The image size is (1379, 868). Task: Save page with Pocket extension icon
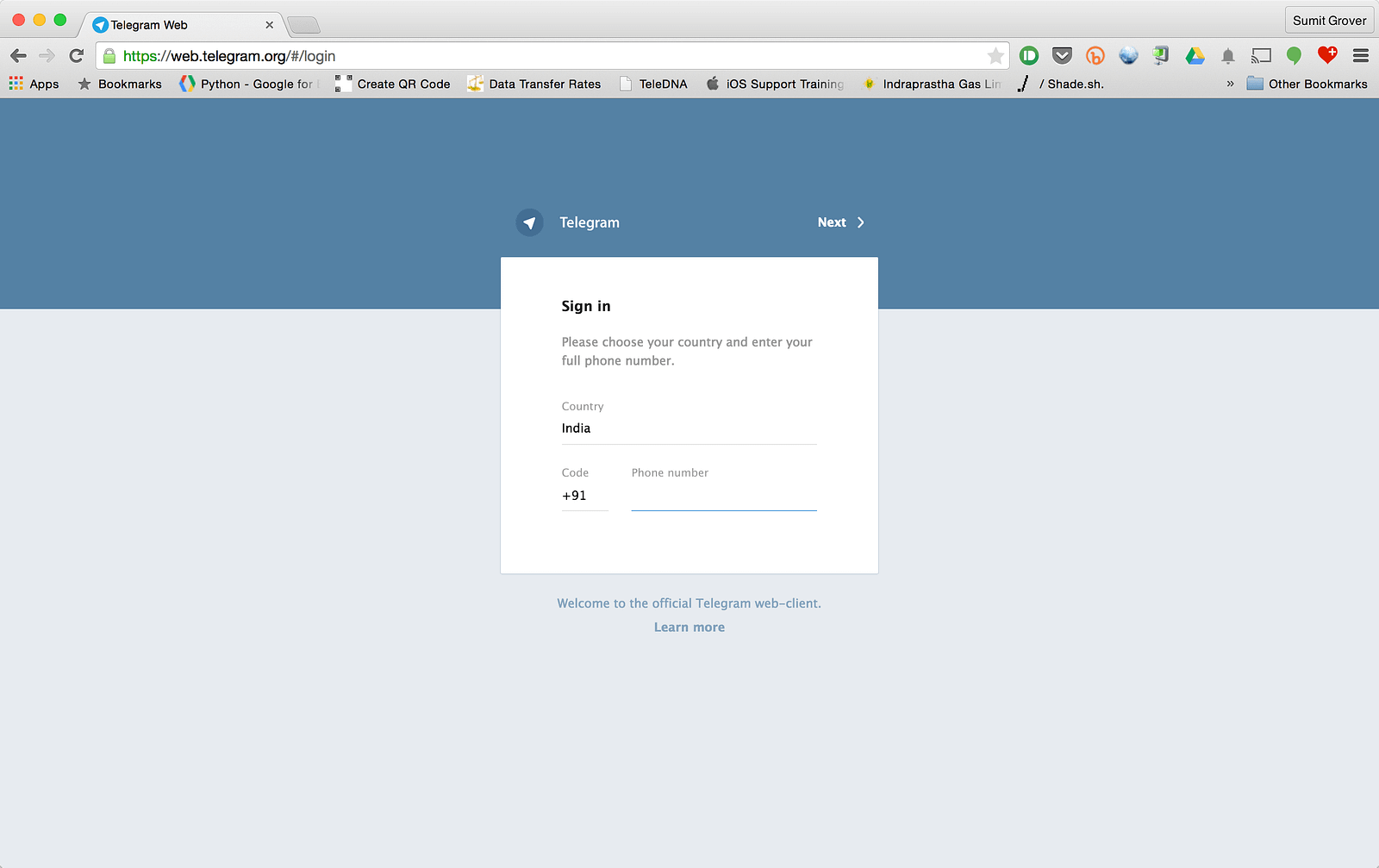click(1062, 56)
